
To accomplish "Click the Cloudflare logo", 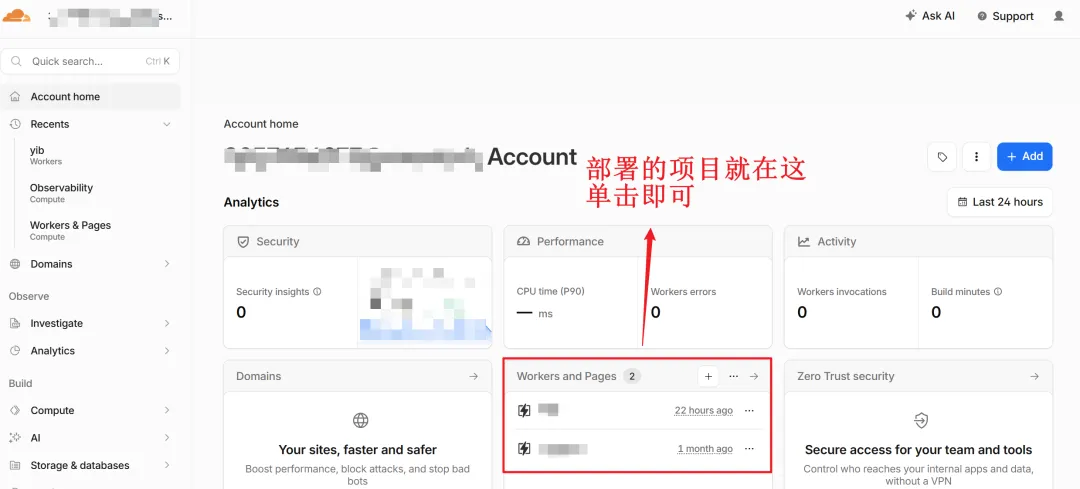I will point(17,15).
